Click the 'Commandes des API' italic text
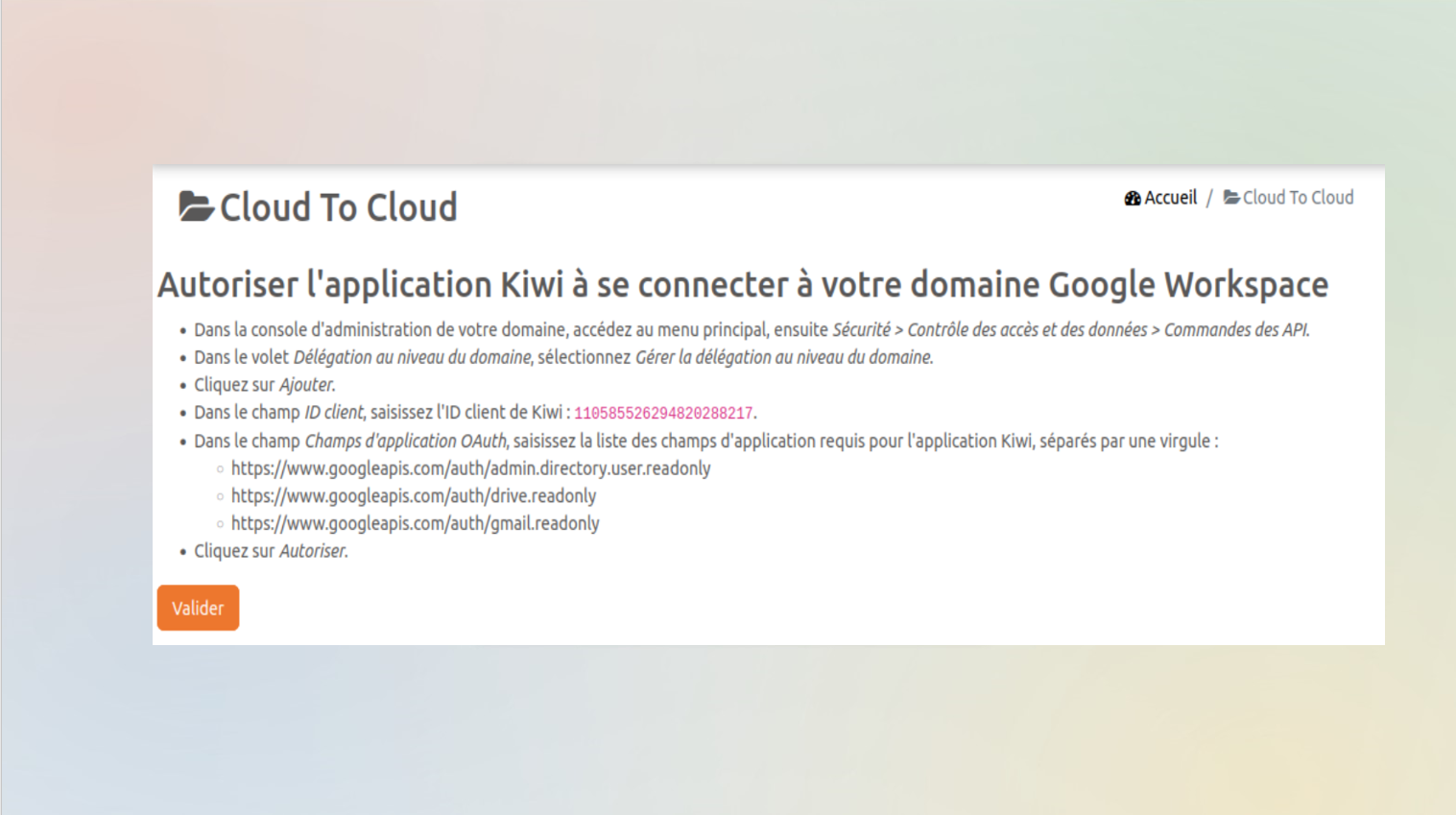Image resolution: width=1456 pixels, height=815 pixels. 1235,330
